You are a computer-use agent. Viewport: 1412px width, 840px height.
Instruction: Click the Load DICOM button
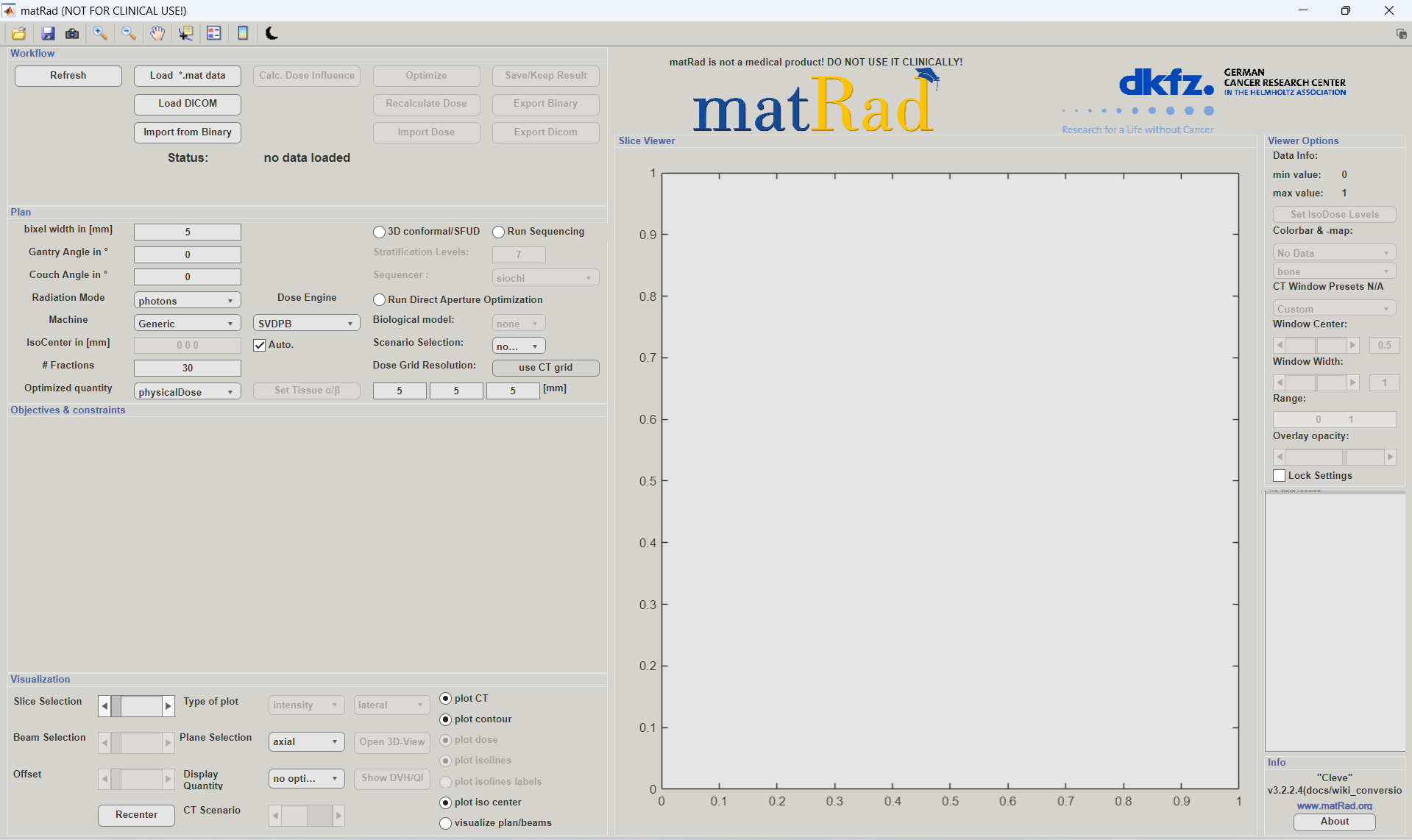coord(188,104)
